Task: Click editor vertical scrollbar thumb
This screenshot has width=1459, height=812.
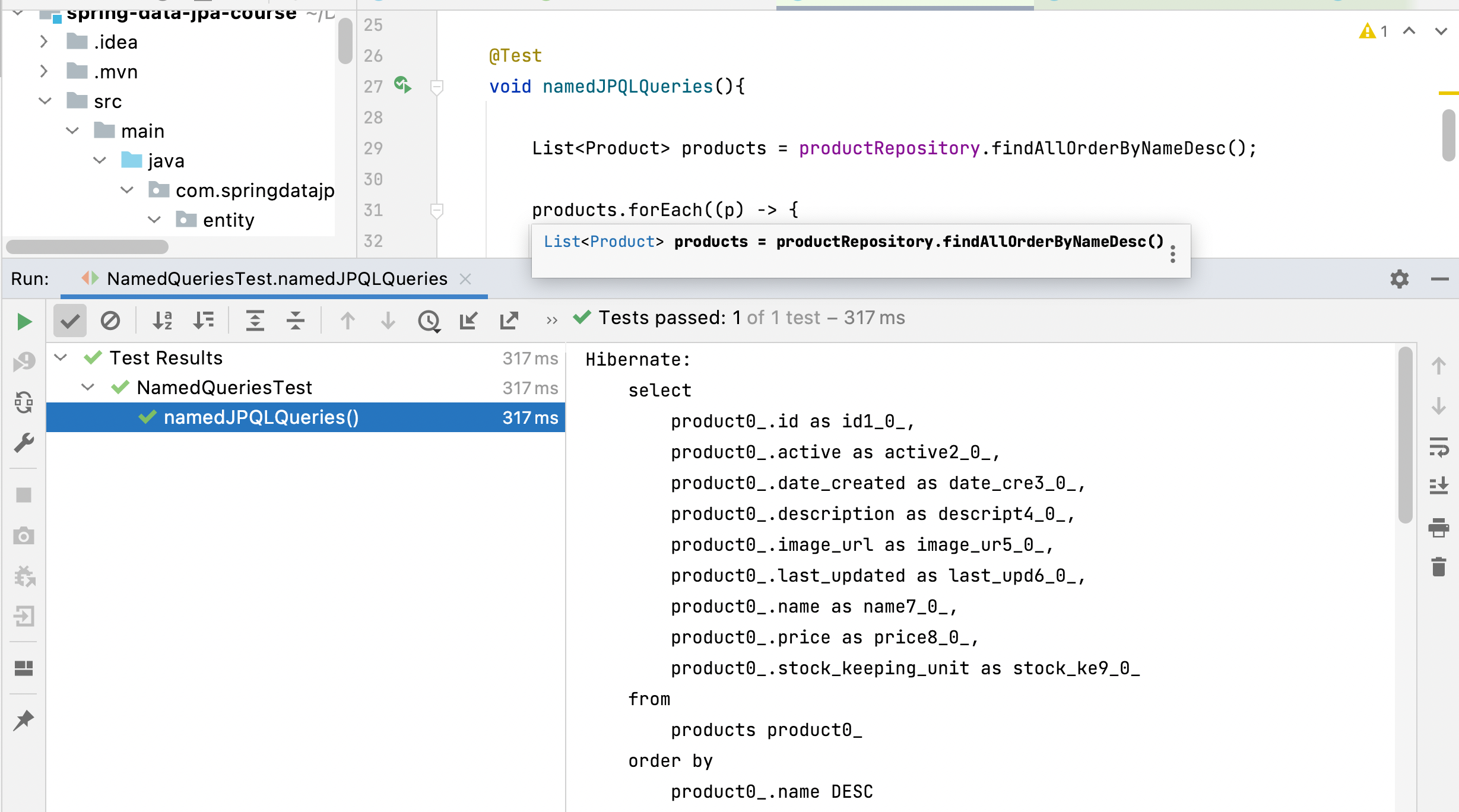Action: 1449,135
